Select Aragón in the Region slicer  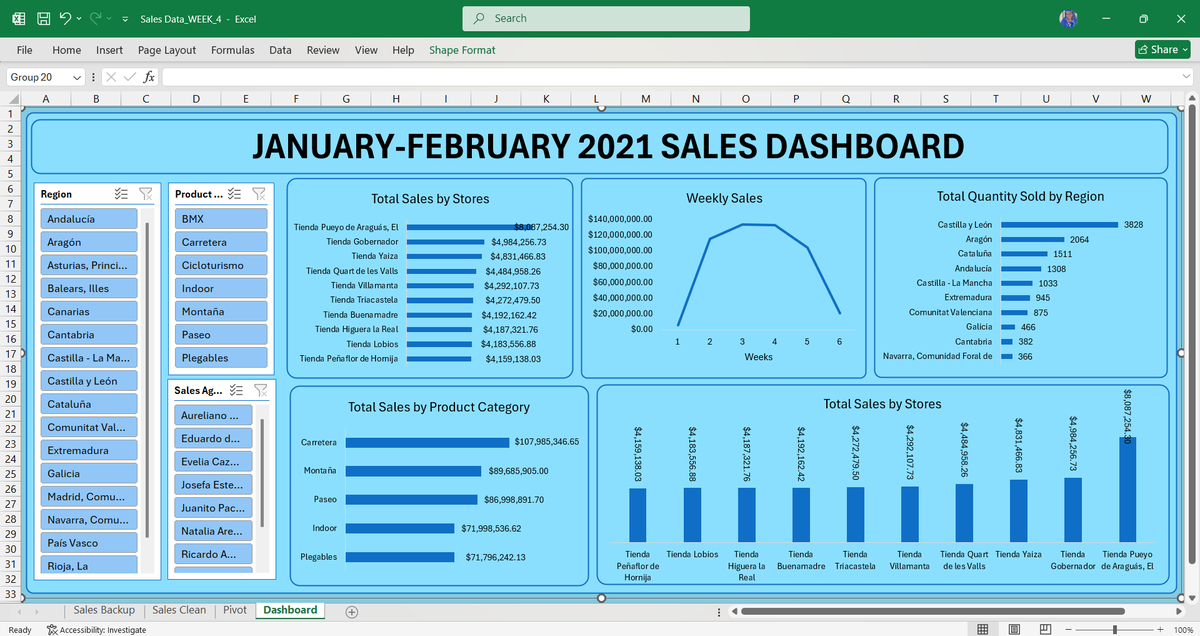[88, 242]
